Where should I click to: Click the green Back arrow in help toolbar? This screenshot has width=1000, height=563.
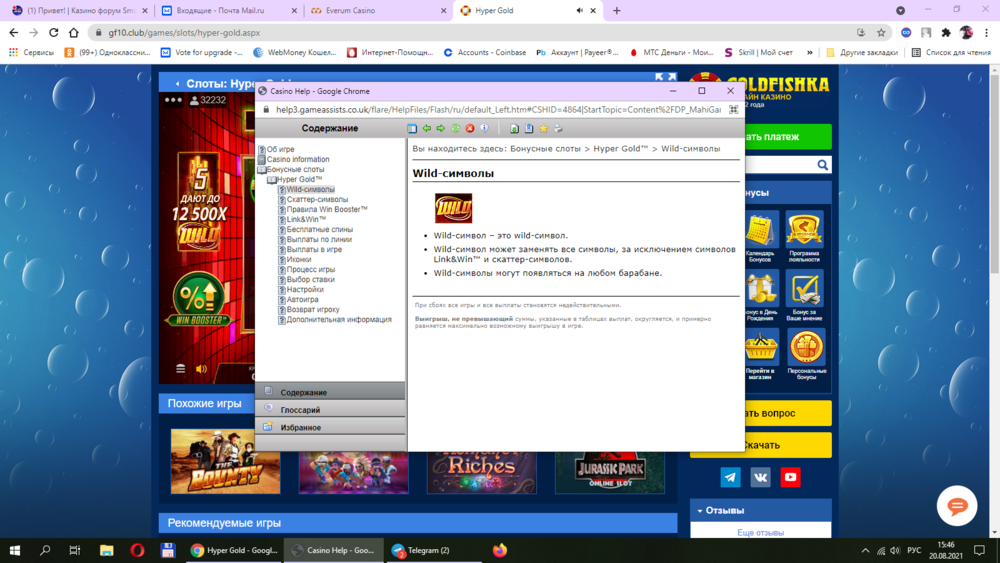coord(427,129)
